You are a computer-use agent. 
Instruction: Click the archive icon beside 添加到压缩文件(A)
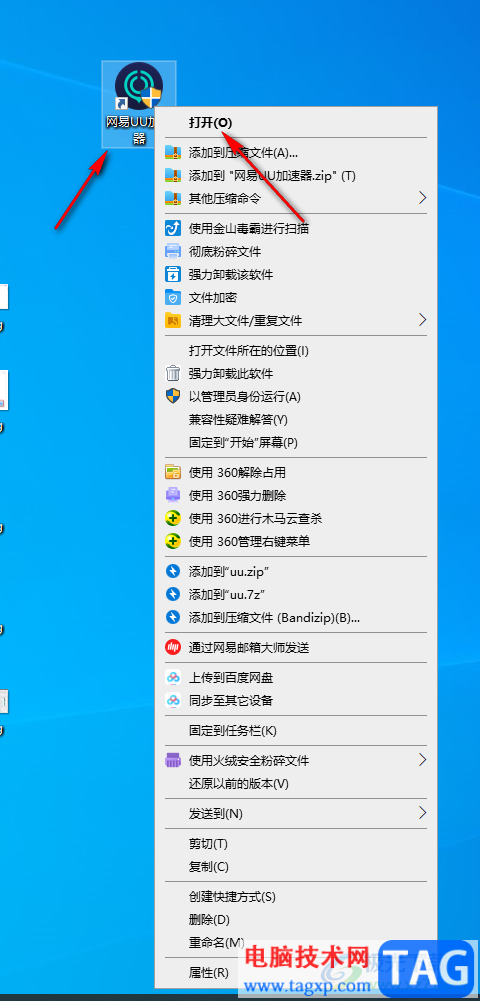tap(173, 153)
